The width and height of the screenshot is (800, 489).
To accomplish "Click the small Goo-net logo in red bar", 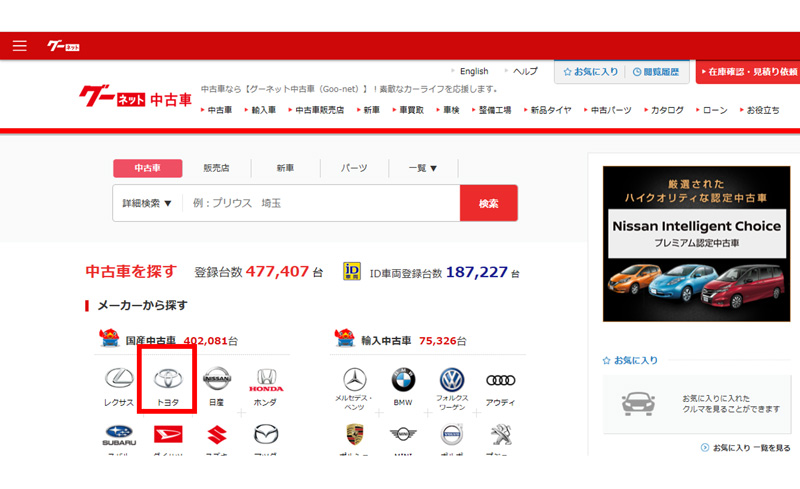I will coord(63,46).
